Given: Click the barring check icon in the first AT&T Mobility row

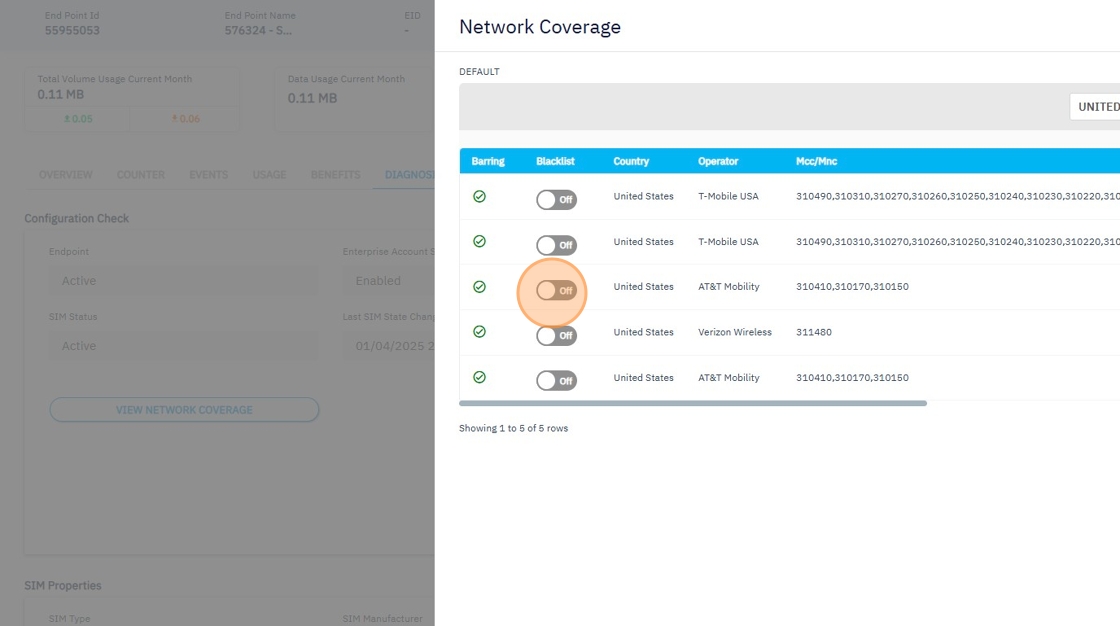Looking at the screenshot, I should tap(479, 287).
